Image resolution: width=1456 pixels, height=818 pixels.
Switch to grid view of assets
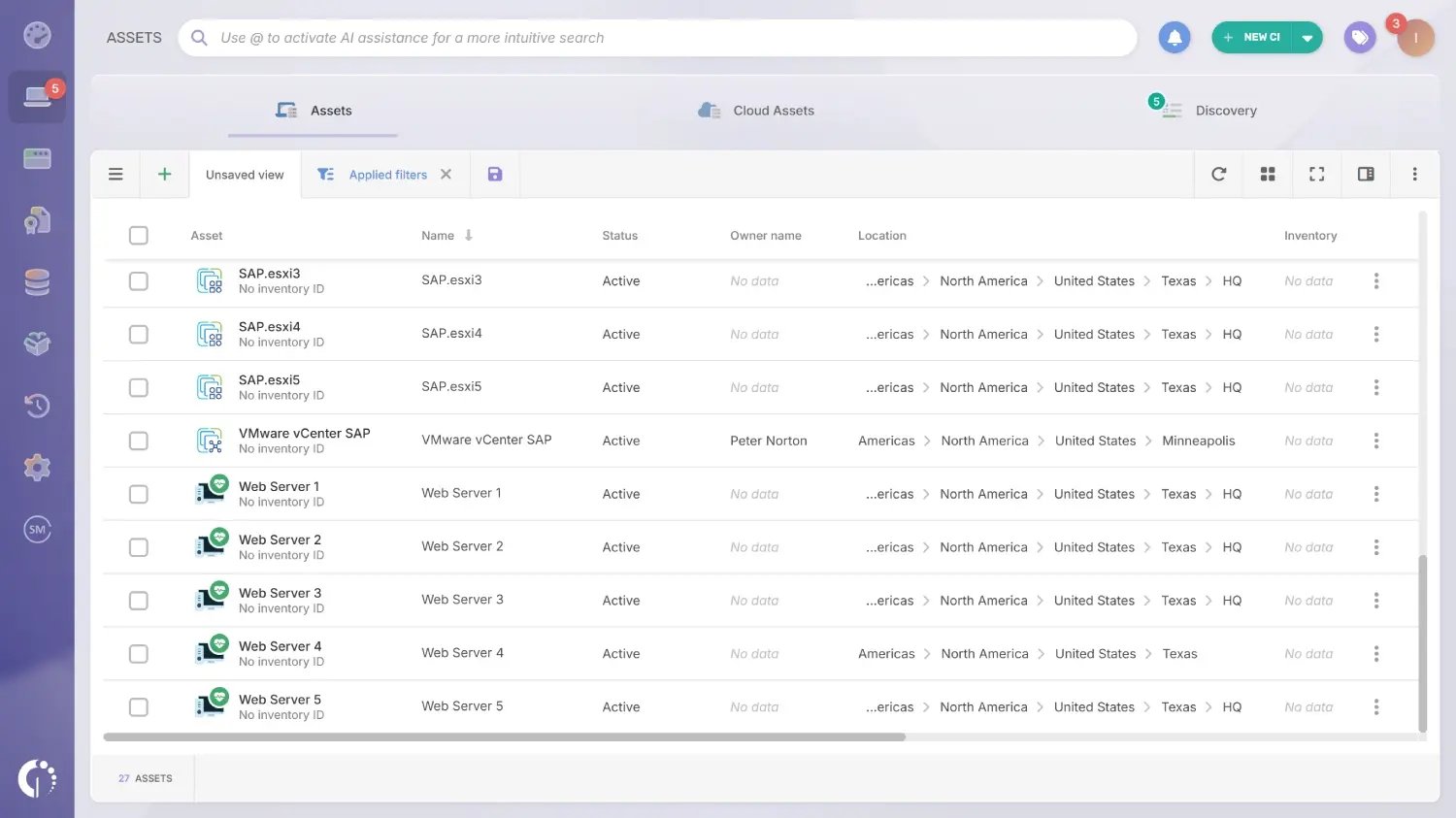click(x=1268, y=174)
